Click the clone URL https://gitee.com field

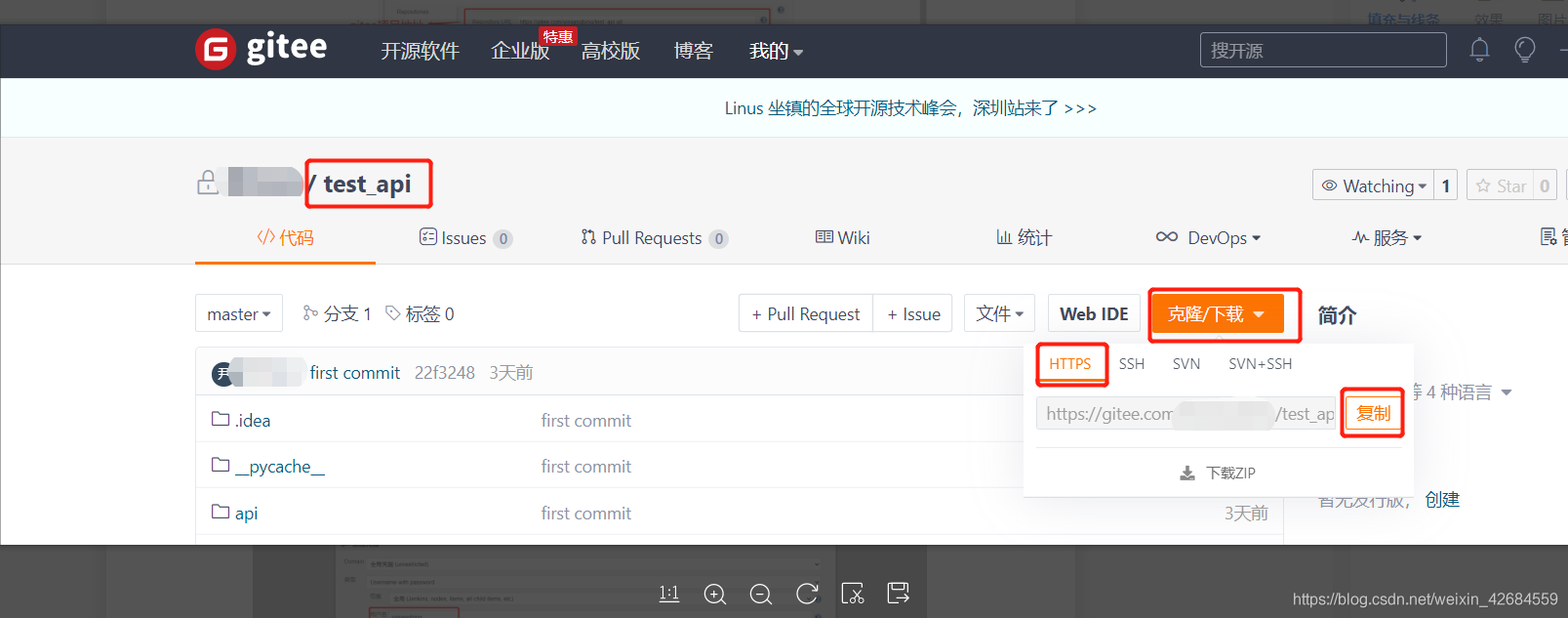click(x=1186, y=414)
